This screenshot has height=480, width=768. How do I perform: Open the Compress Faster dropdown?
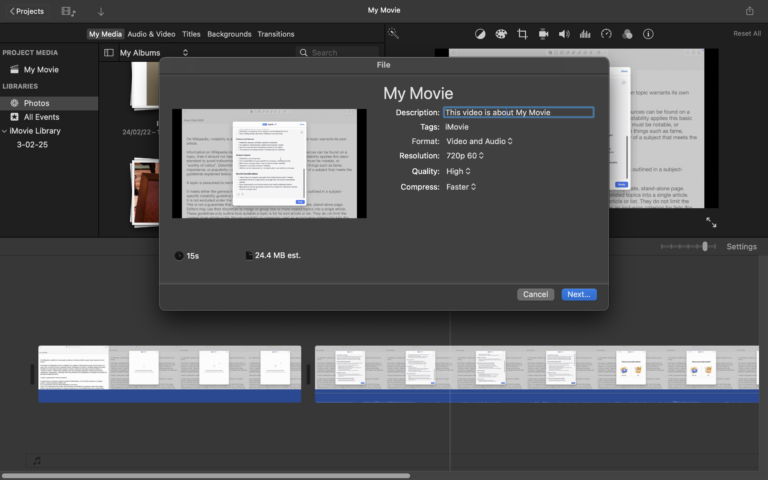tap(461, 186)
